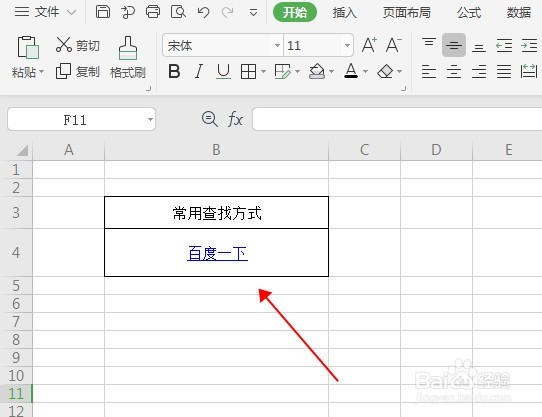Click the Select All corner triangle
The height and width of the screenshot is (417, 542).
coord(22,151)
